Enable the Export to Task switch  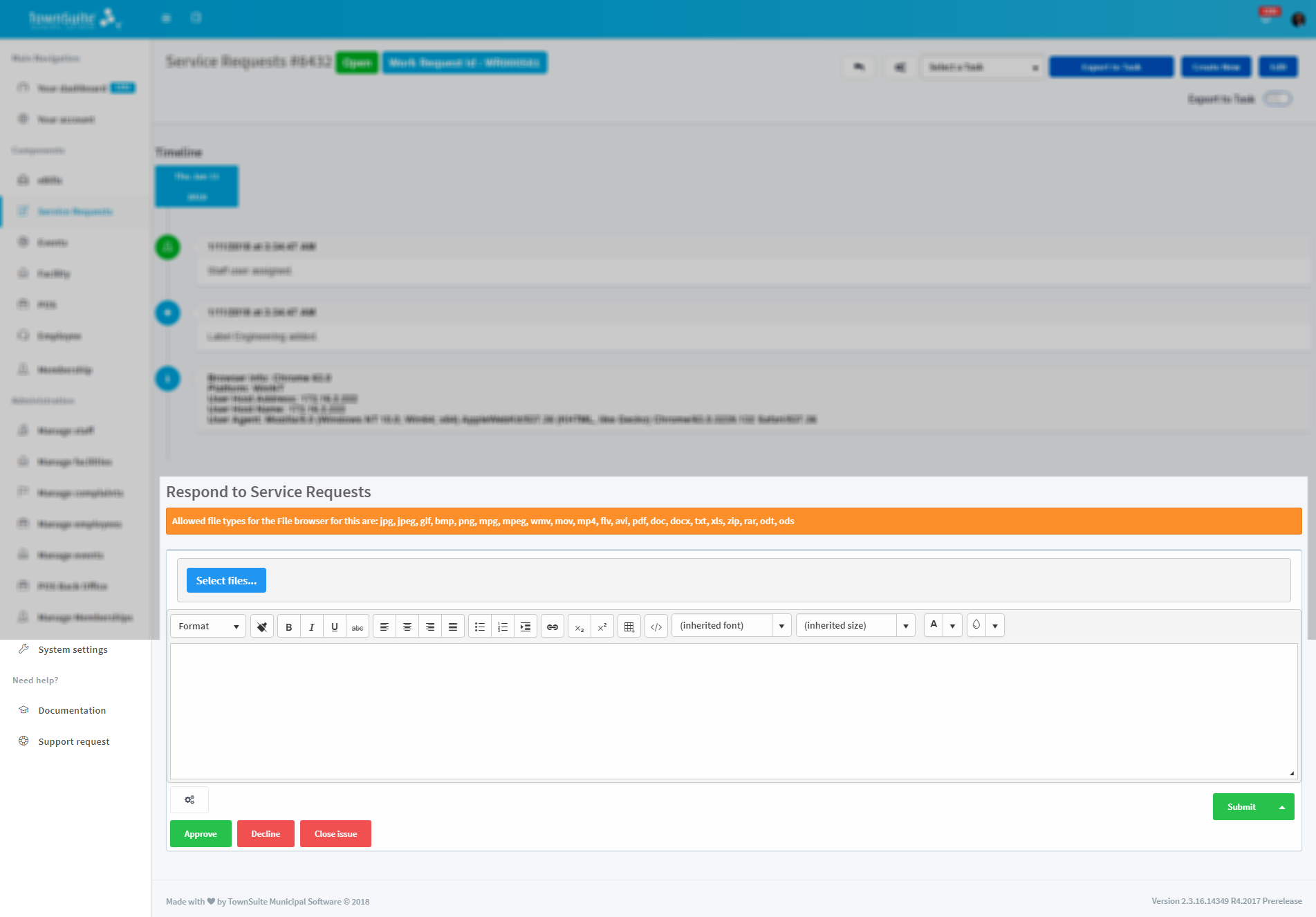click(x=1278, y=99)
